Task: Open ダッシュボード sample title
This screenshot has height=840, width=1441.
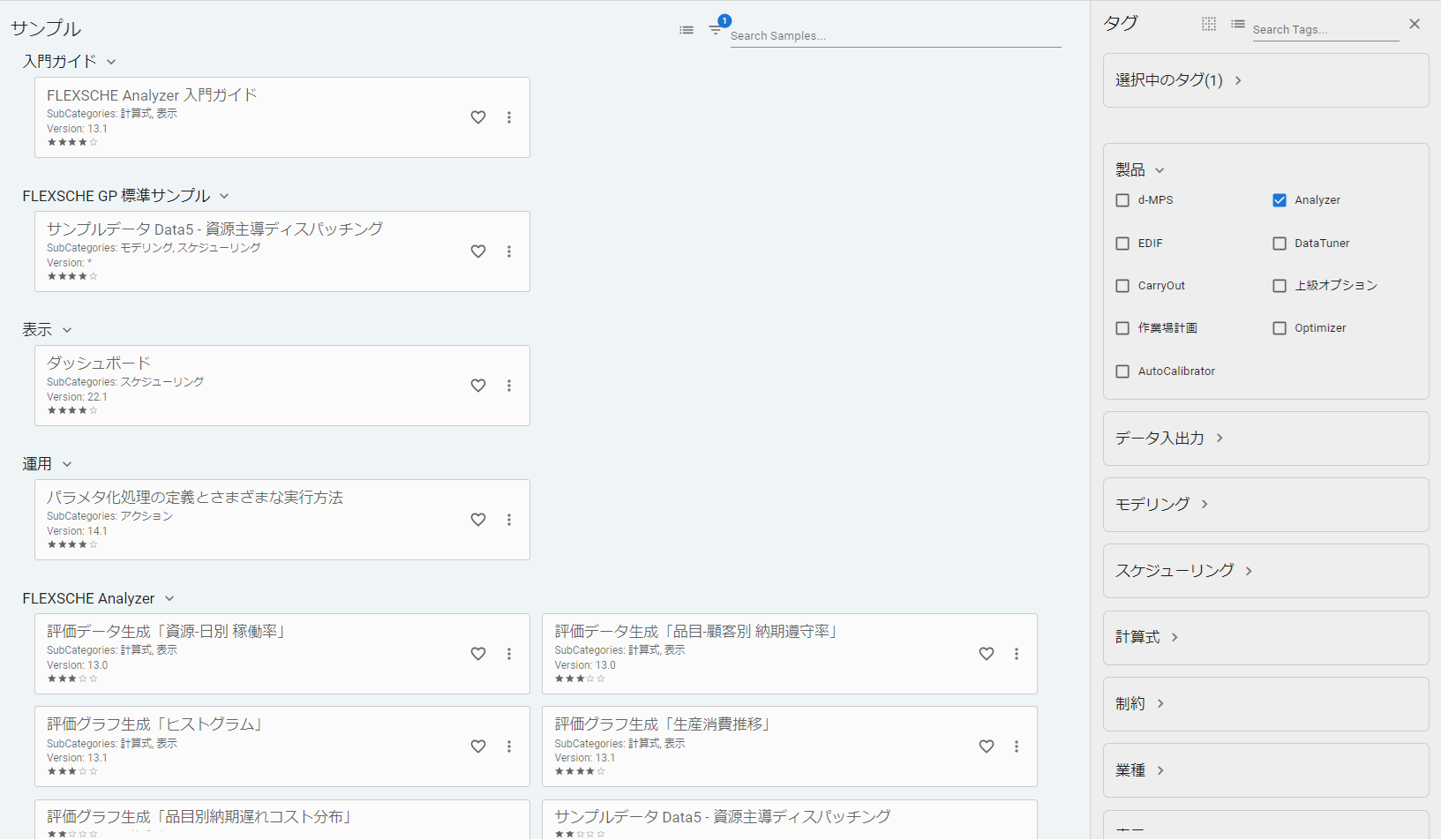Action: 99,364
